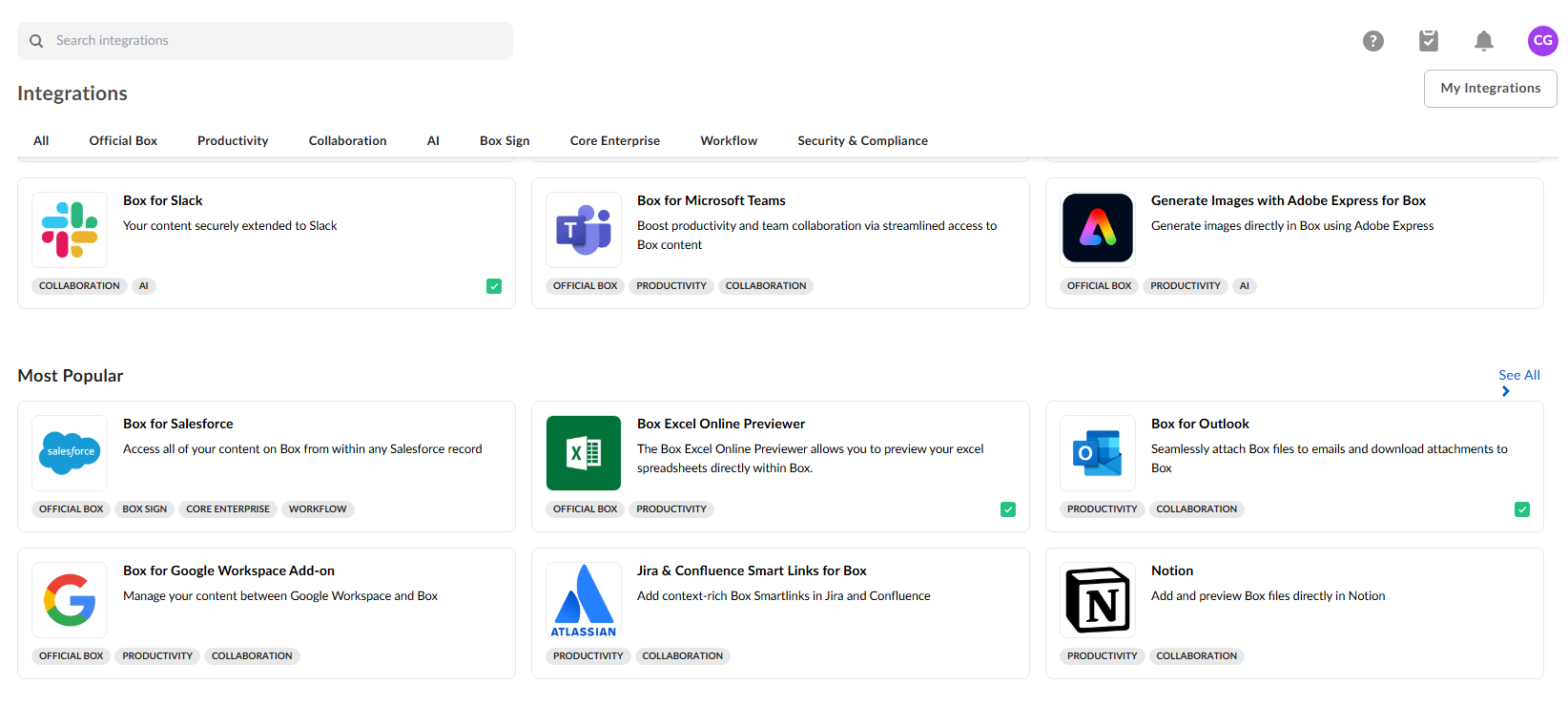
Task: Click COLLABORATION tag on Notion card
Action: coord(1197,656)
